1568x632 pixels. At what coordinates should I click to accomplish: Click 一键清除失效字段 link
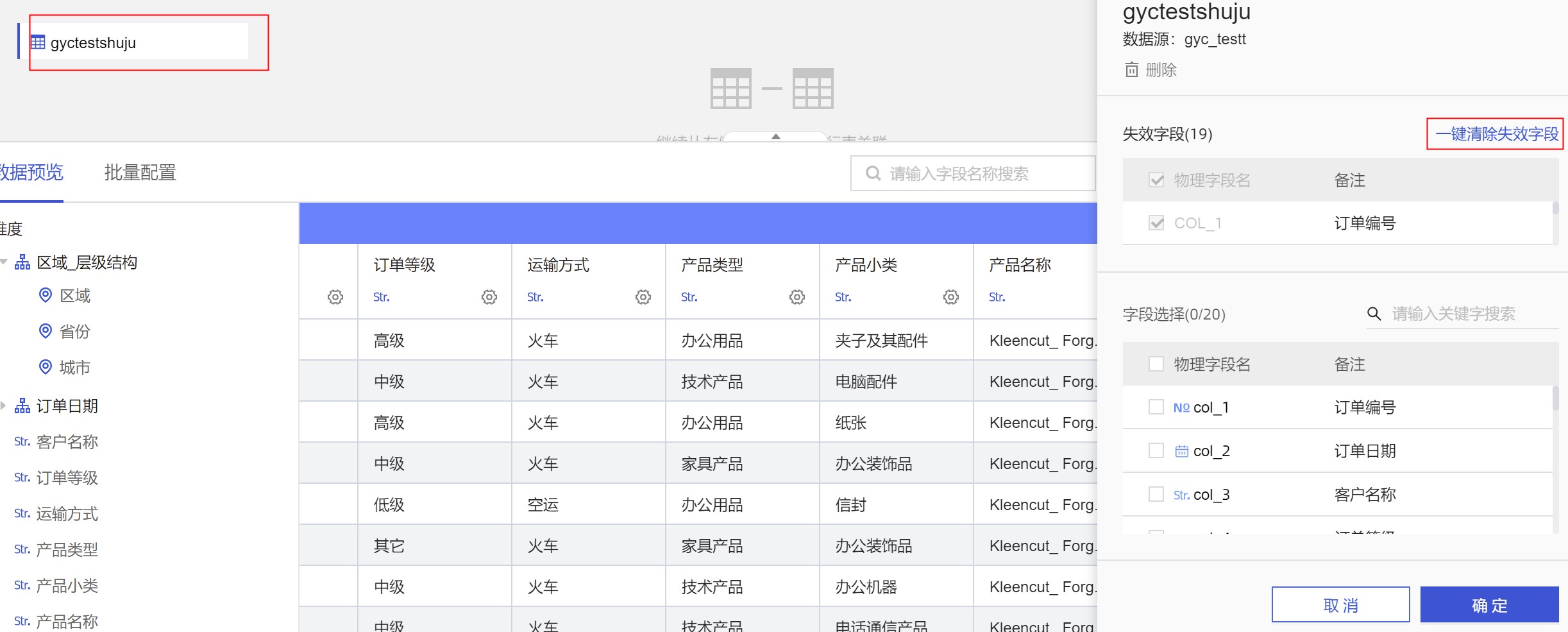coord(1496,134)
